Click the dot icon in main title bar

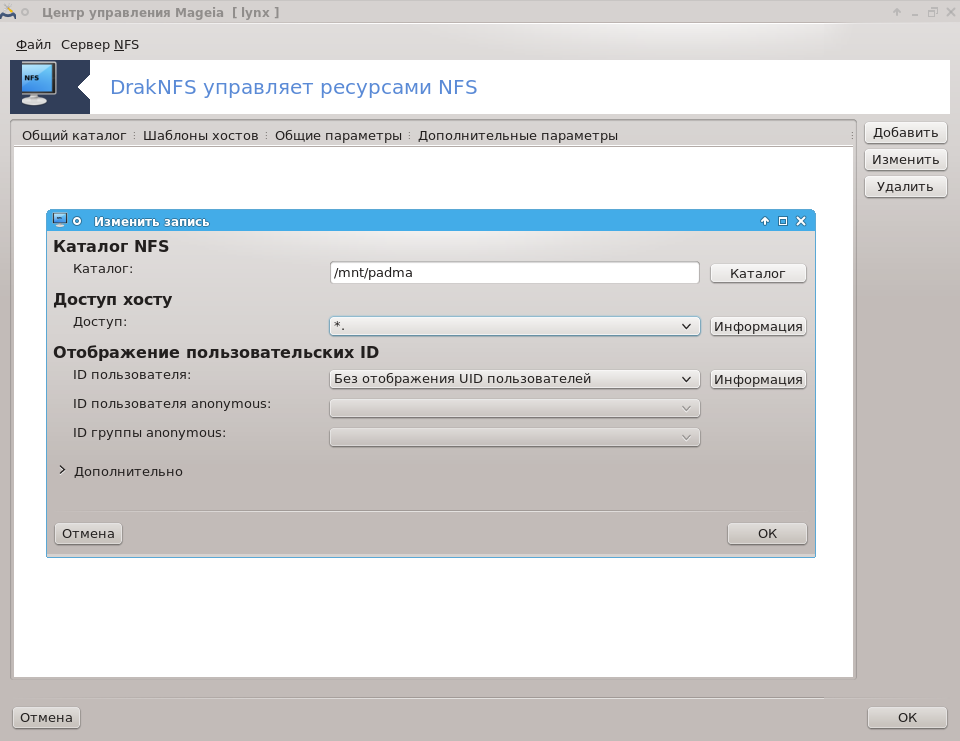click(x=25, y=12)
